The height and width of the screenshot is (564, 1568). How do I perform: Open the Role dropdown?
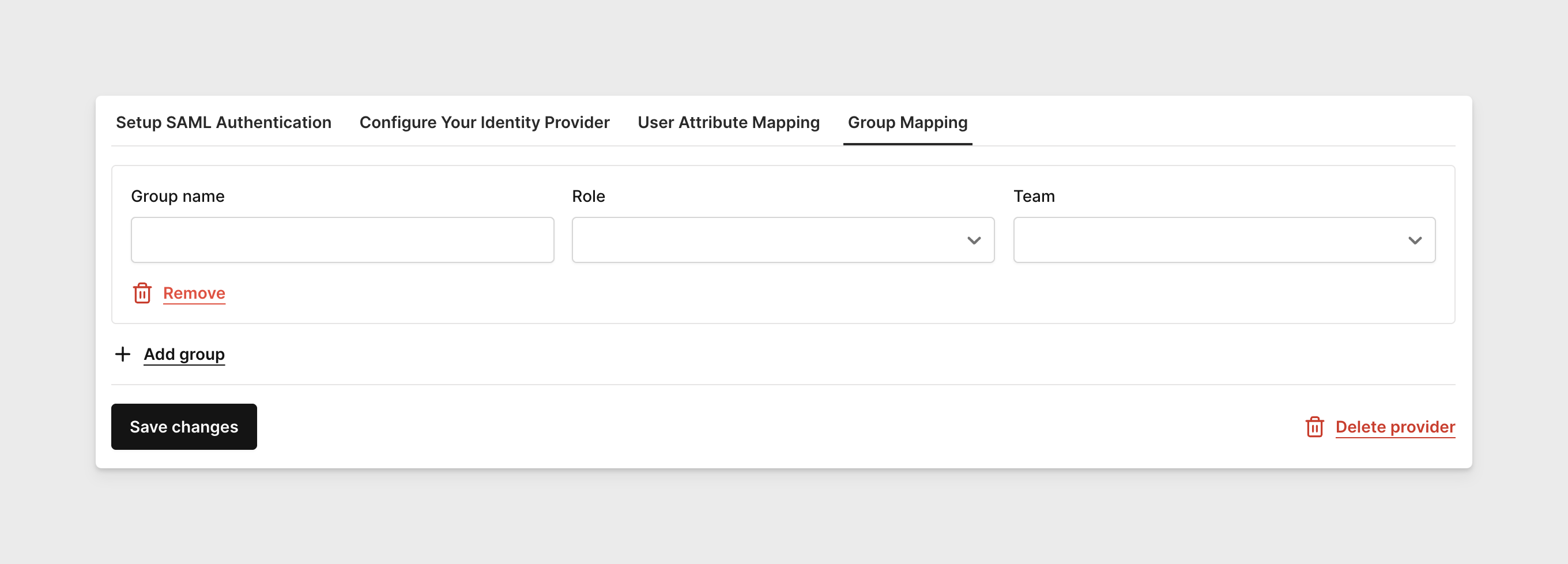[x=783, y=239]
